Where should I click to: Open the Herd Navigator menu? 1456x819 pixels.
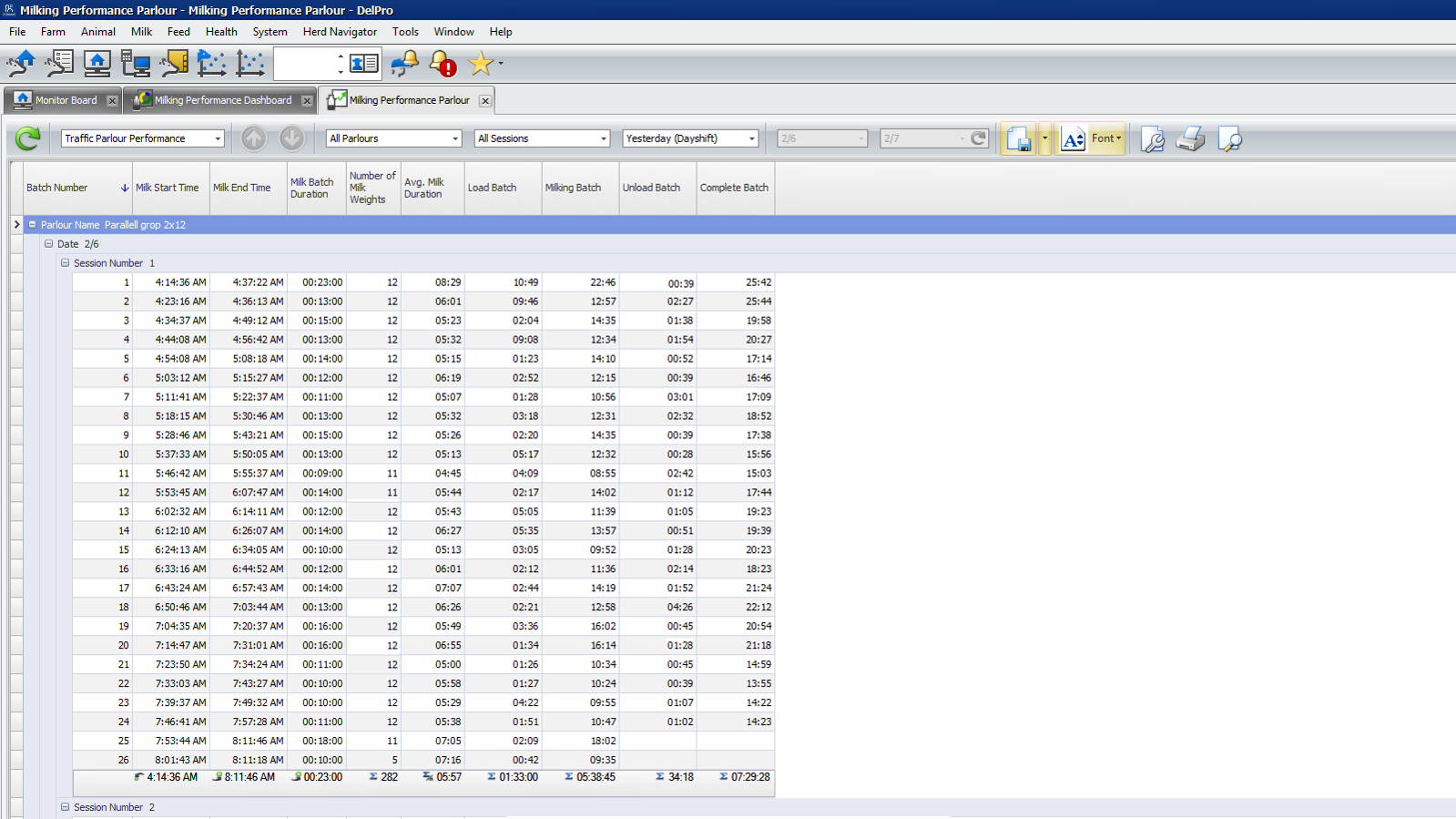pyautogui.click(x=340, y=32)
